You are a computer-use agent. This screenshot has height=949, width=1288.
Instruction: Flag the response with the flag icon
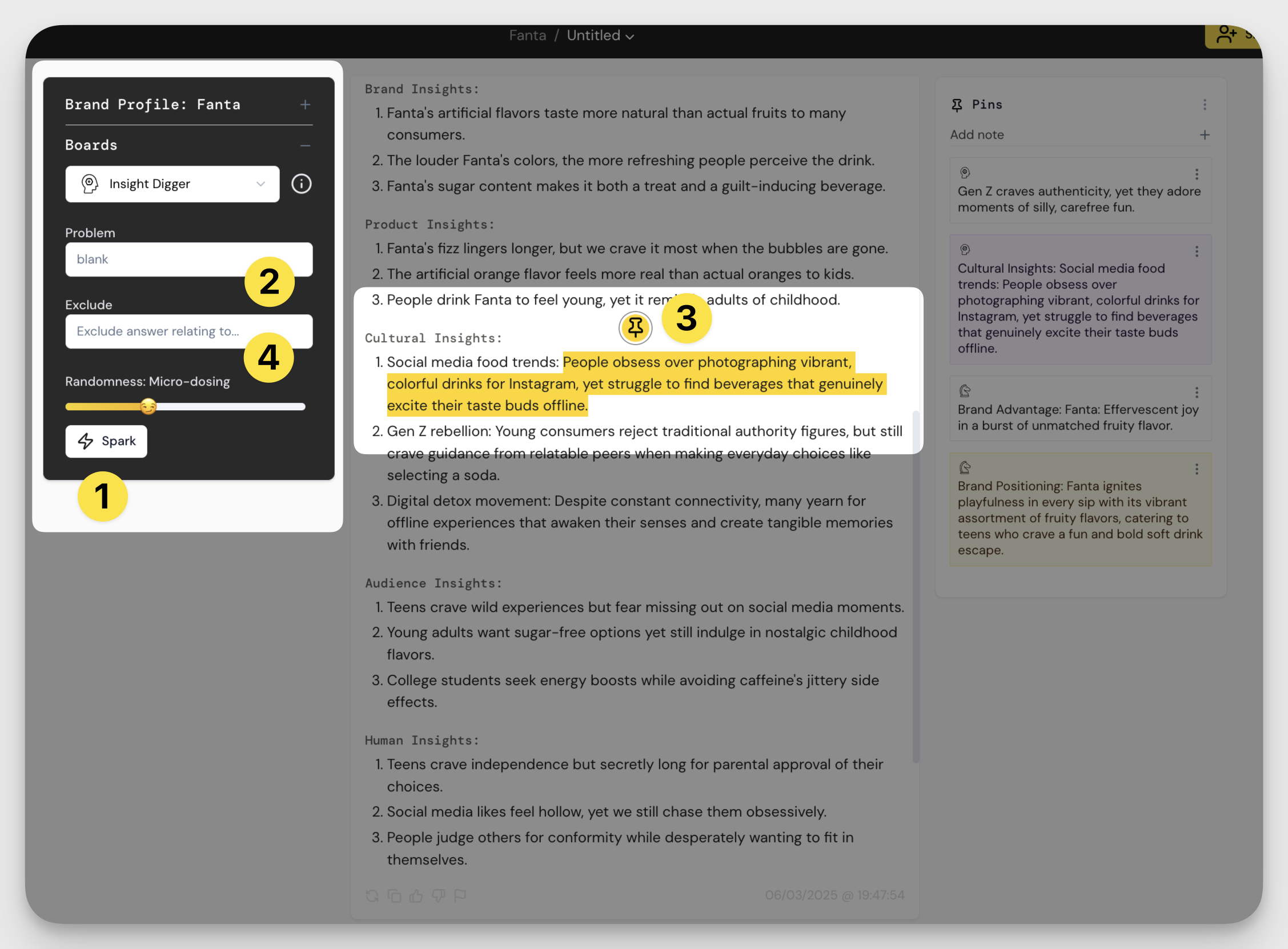(460, 895)
